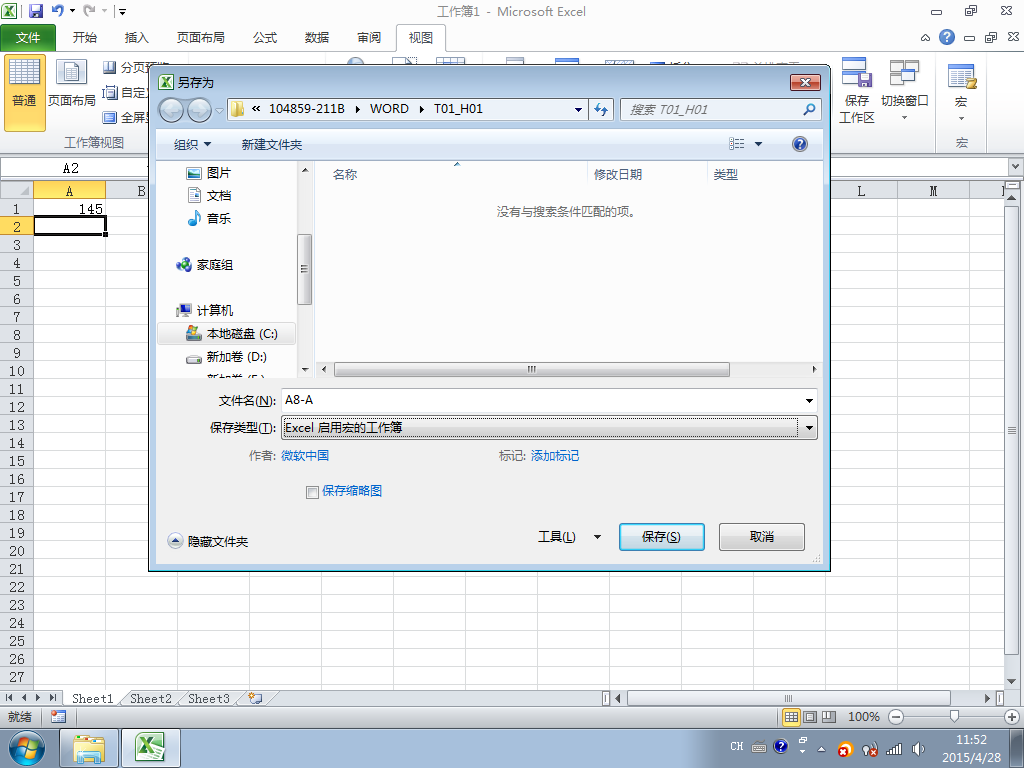
Task: Switch to the 审阅 ribbon tab
Action: [369, 38]
